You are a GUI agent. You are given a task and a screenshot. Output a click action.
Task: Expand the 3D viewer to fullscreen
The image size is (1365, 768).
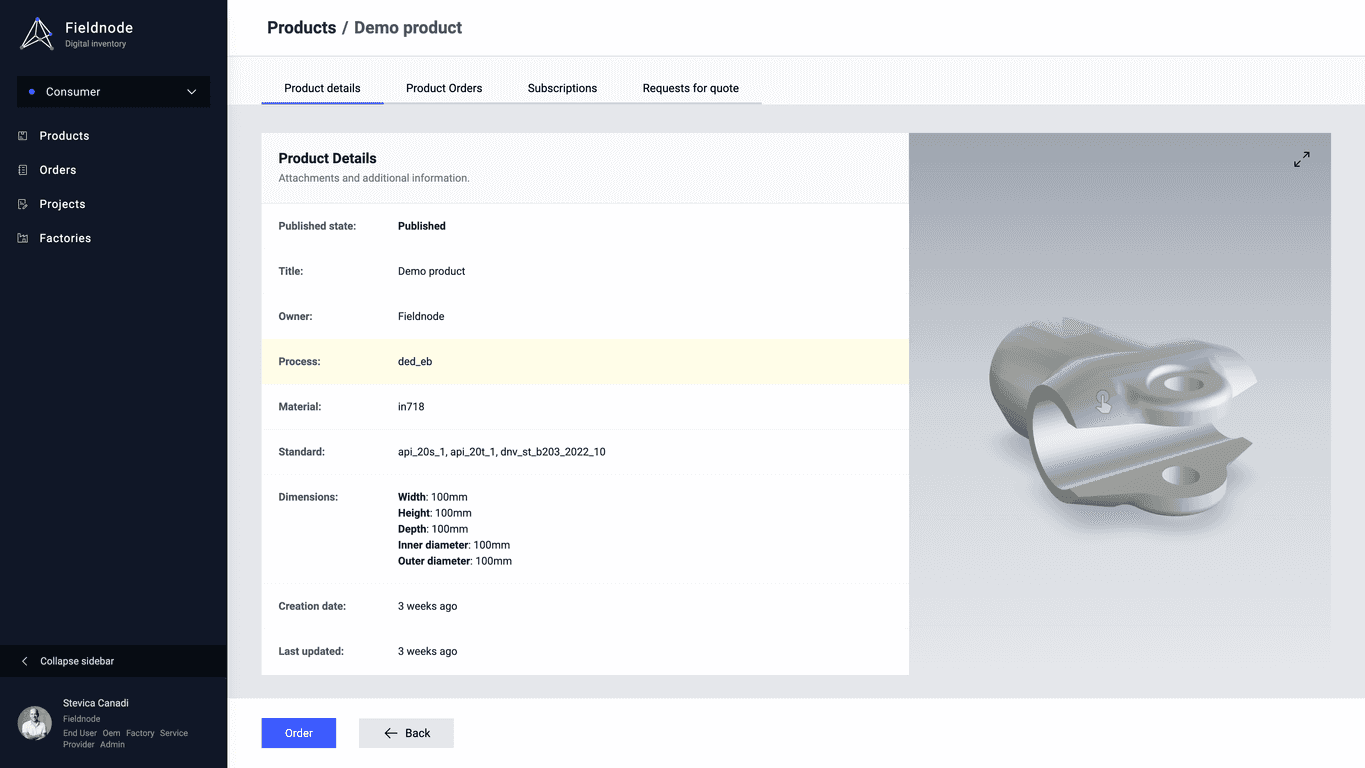[1301, 159]
